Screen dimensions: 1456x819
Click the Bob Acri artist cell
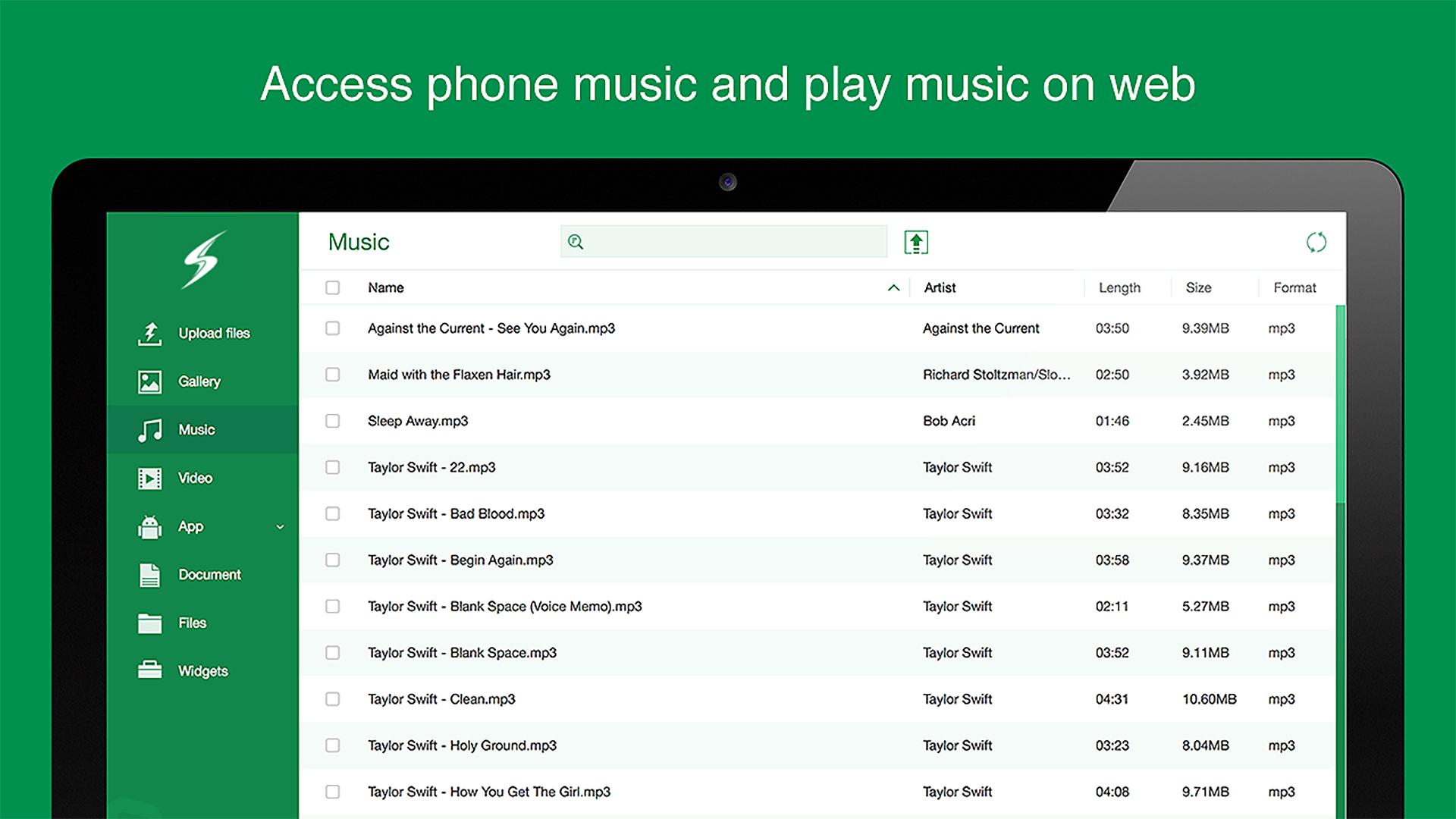(x=949, y=421)
